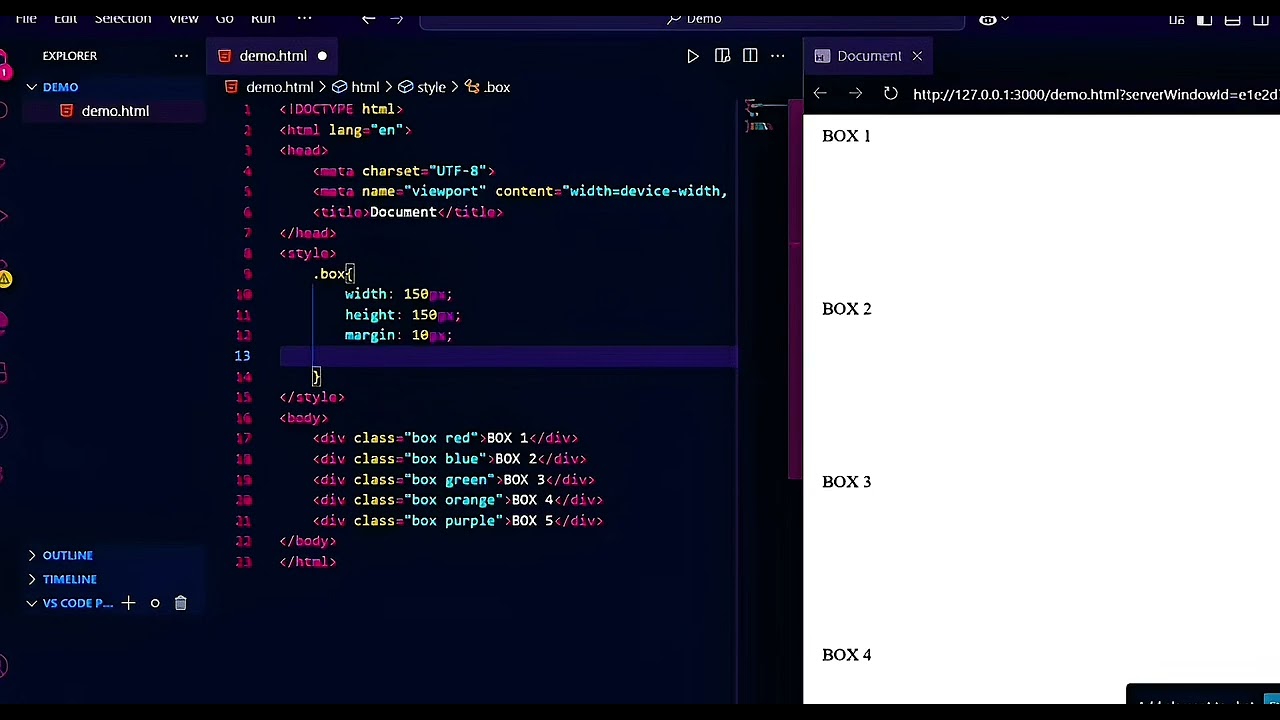1280x720 pixels.
Task: Open Copilot dropdown arrow in title bar
Action: pos(1005,19)
